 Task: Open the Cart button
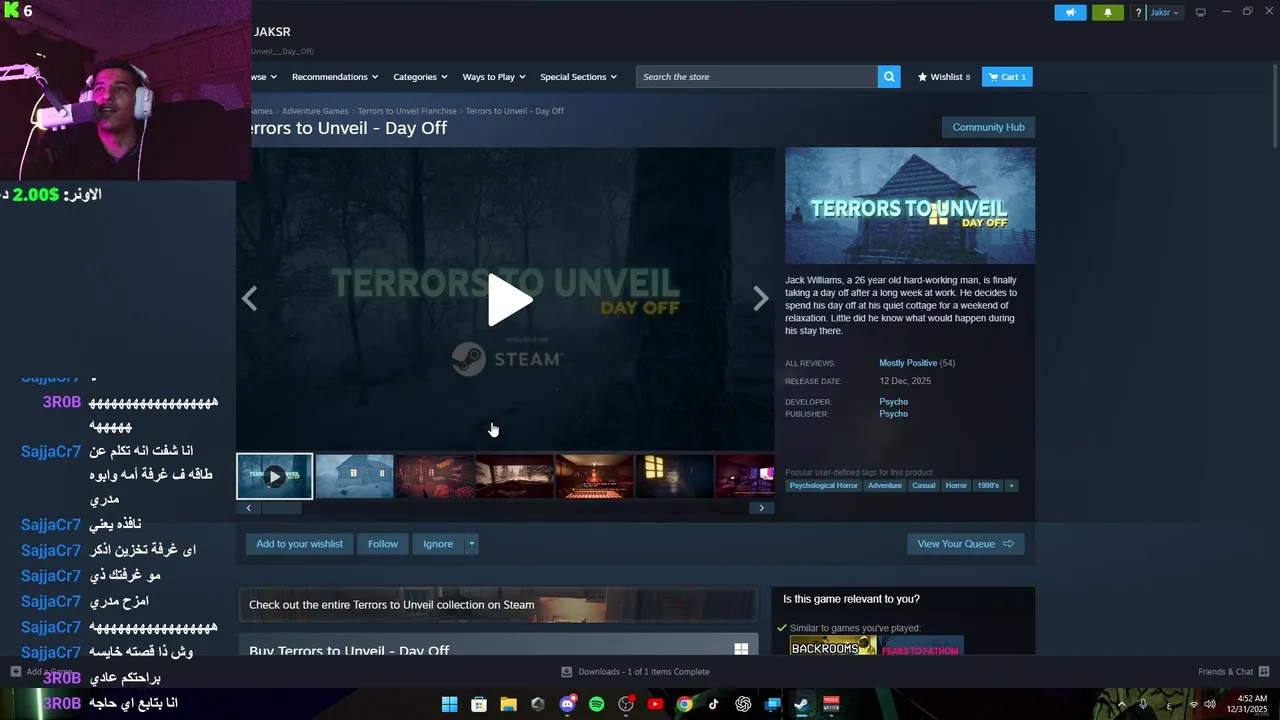[x=1007, y=77]
